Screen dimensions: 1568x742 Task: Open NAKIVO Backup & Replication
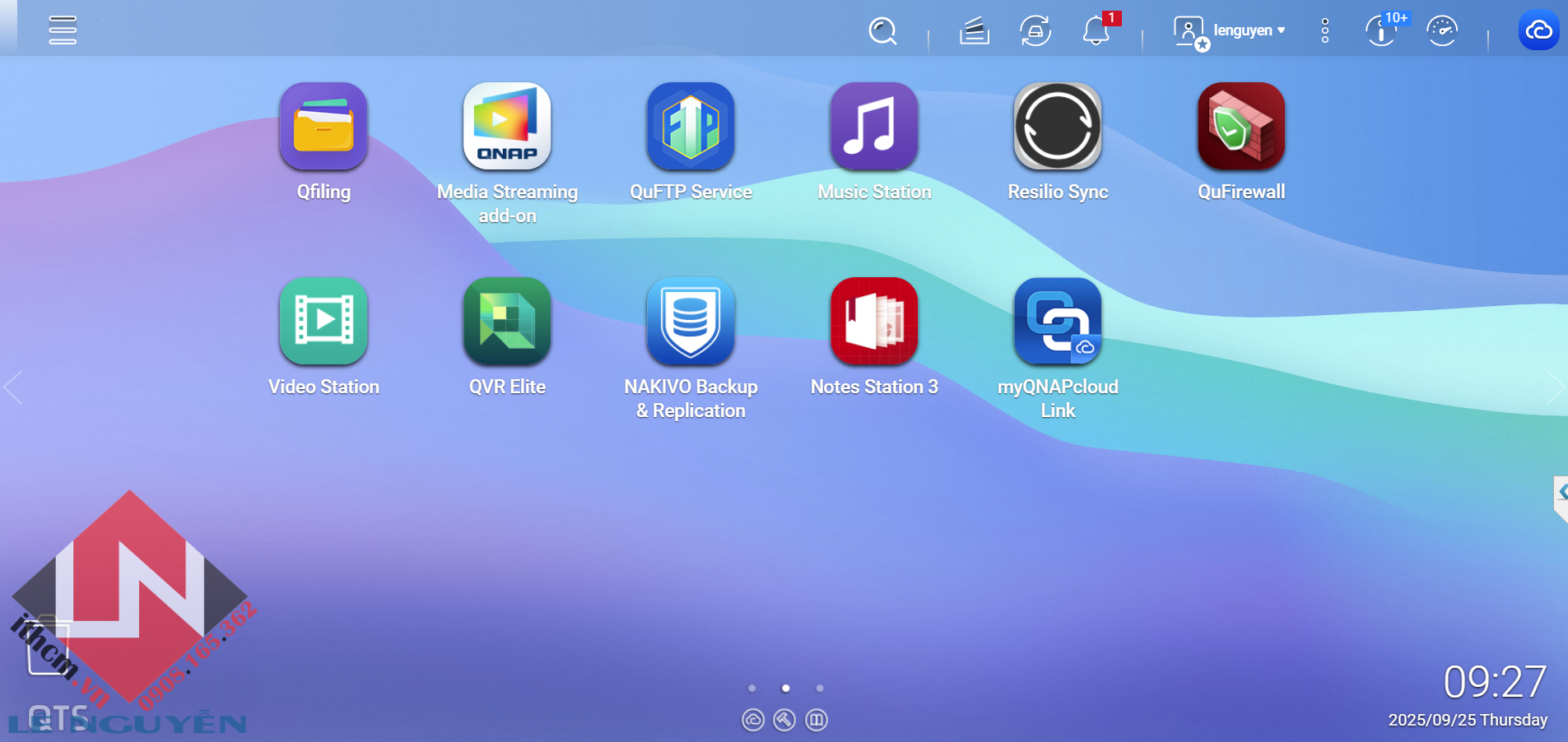(691, 322)
